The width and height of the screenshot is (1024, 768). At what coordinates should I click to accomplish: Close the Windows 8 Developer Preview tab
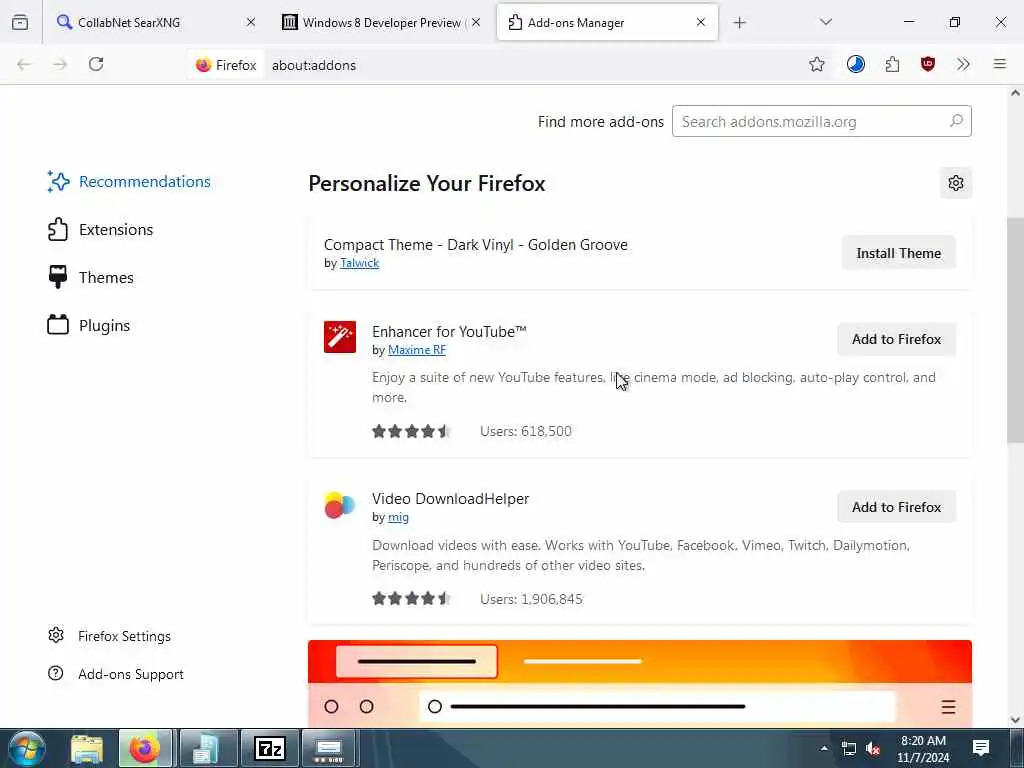[x=476, y=22]
